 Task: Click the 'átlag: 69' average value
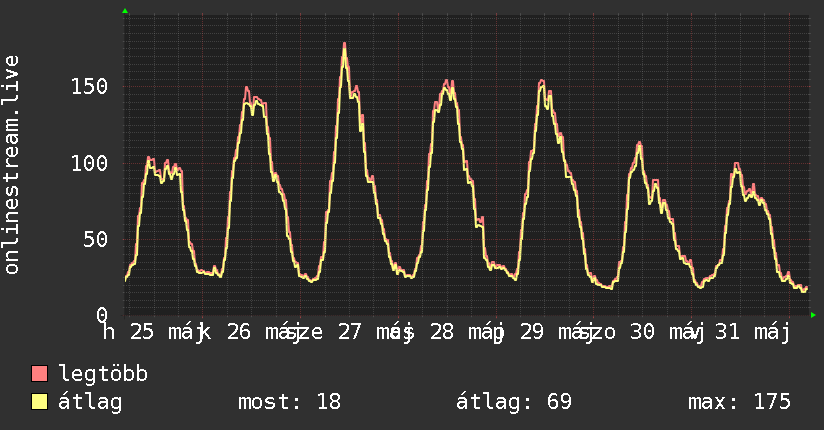pyautogui.click(x=513, y=402)
